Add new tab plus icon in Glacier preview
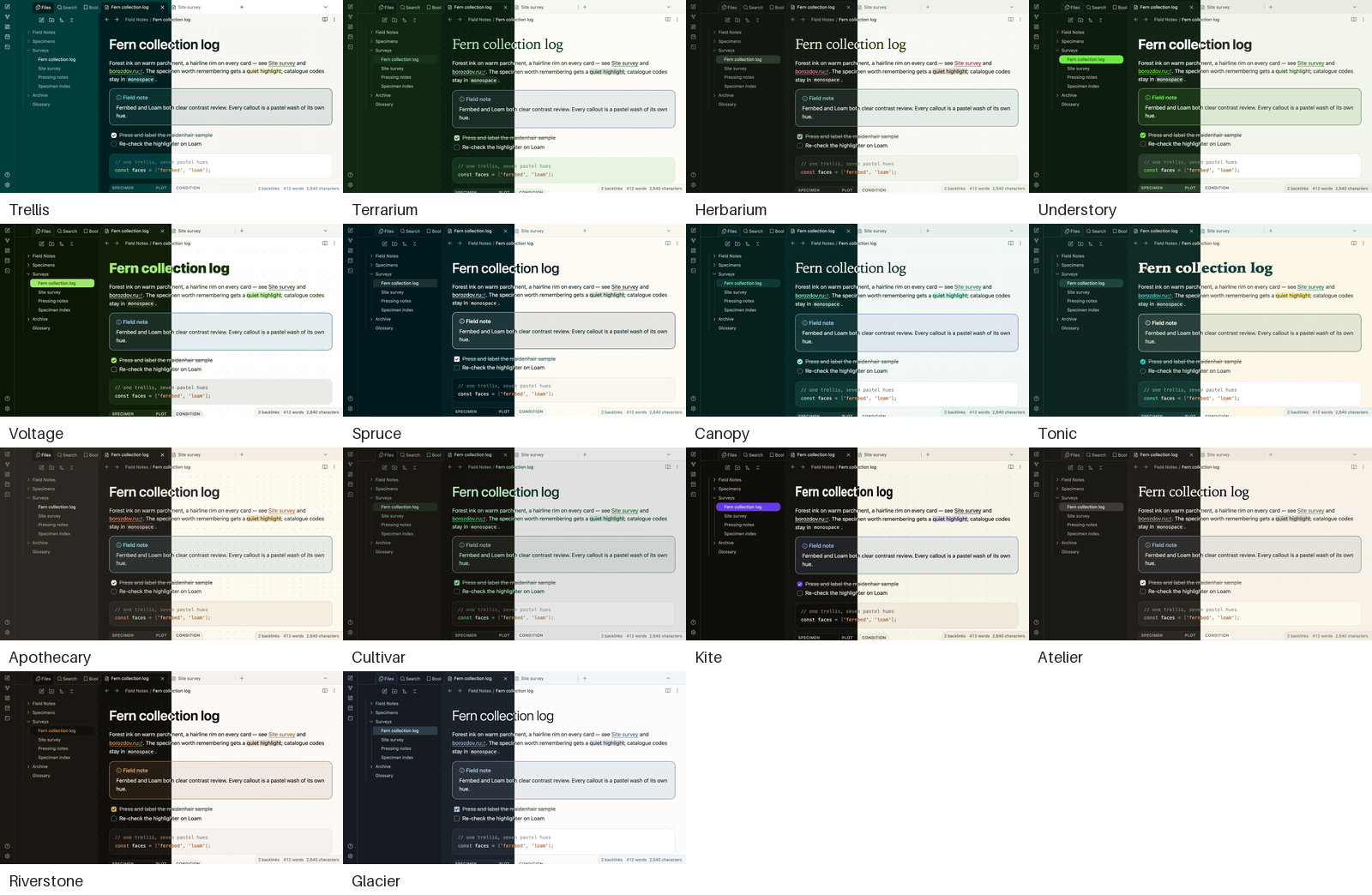This screenshot has width=1372, height=895. coord(585,678)
